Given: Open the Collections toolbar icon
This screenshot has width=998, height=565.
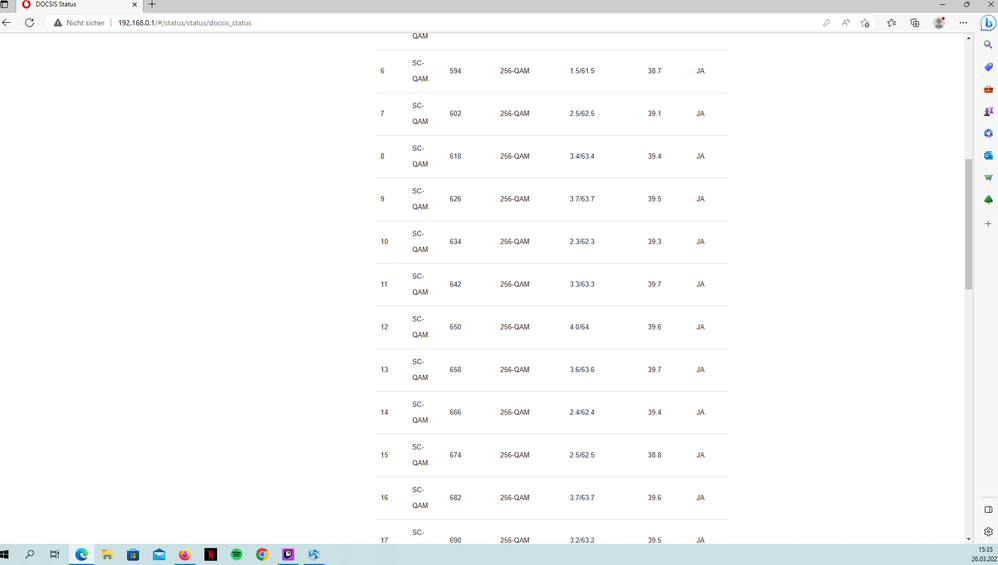Looking at the screenshot, I should click(x=915, y=23).
